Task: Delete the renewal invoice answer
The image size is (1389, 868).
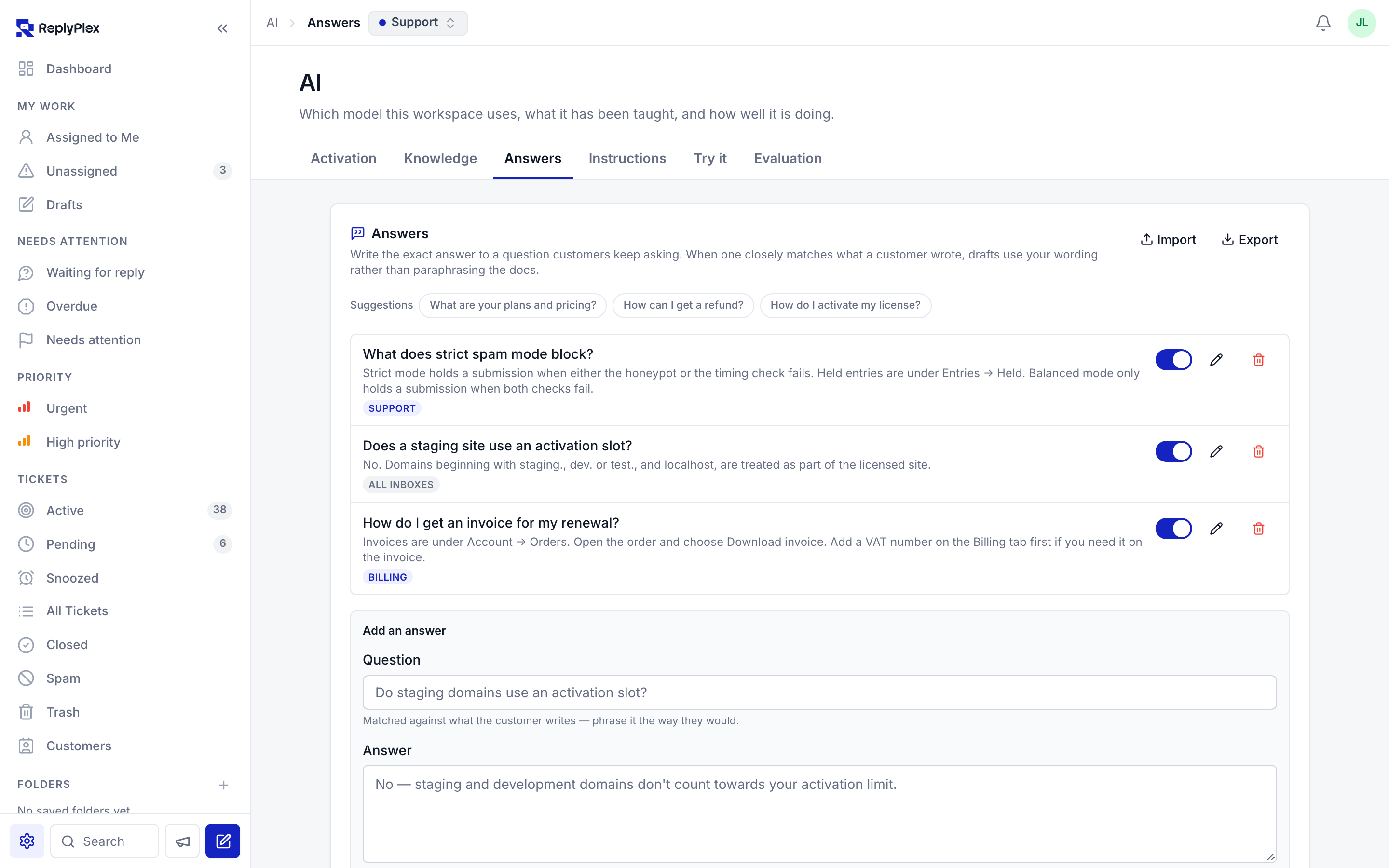Action: pos(1259,529)
